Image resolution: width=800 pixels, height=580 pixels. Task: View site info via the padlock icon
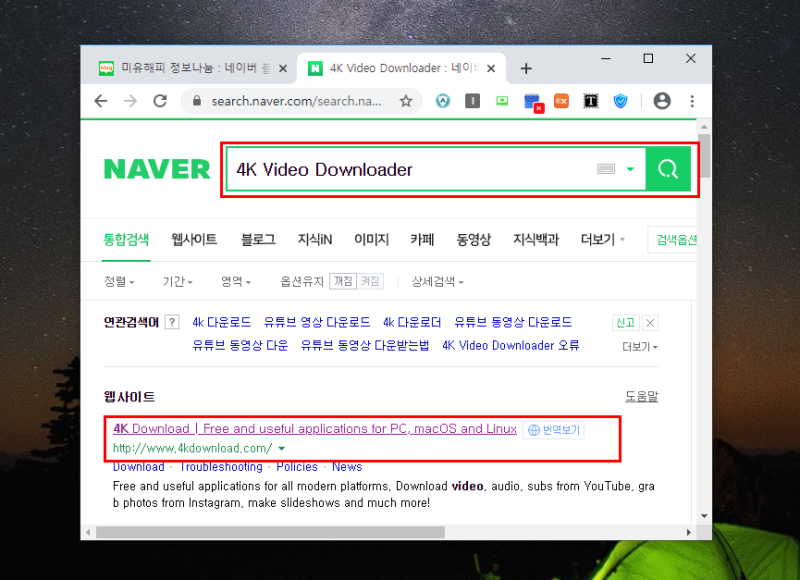pos(197,101)
